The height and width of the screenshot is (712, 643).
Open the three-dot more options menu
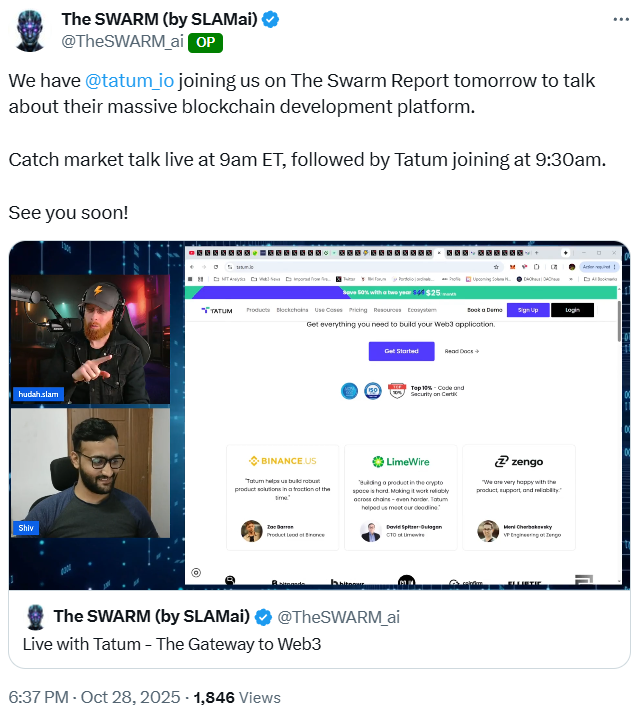(x=621, y=20)
